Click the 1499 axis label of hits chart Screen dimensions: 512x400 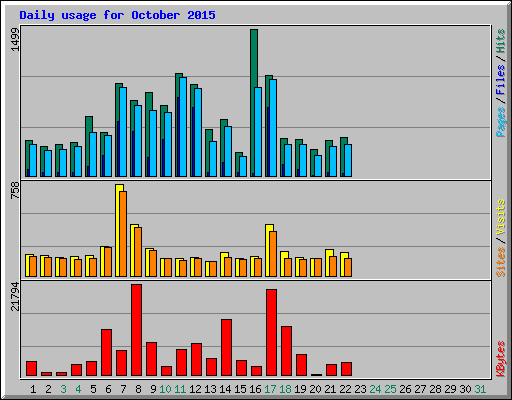(x=15, y=39)
